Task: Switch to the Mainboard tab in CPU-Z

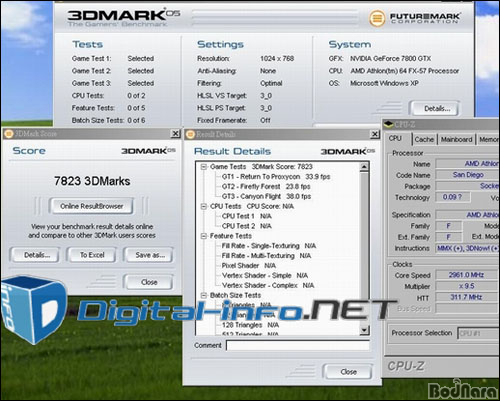Action: click(456, 139)
